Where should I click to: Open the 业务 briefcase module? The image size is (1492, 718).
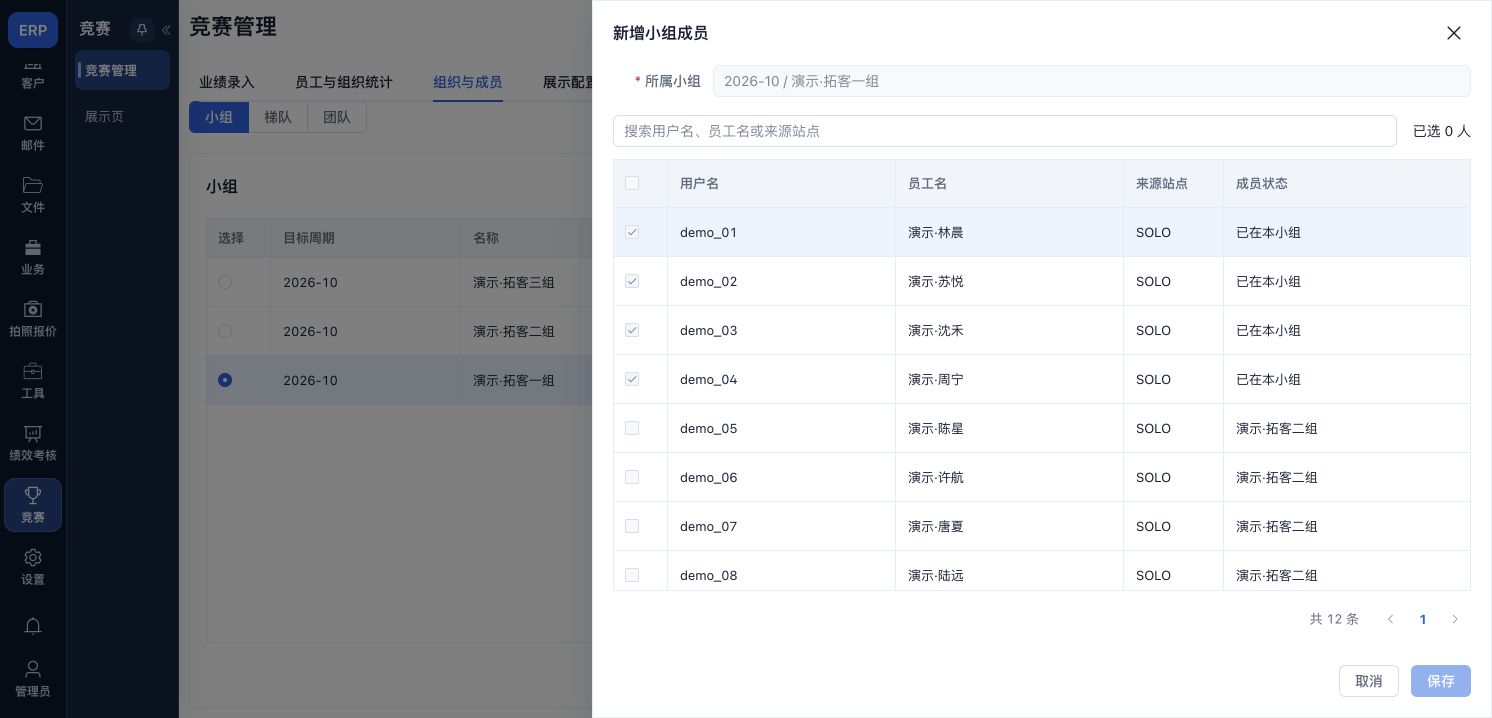[x=33, y=256]
